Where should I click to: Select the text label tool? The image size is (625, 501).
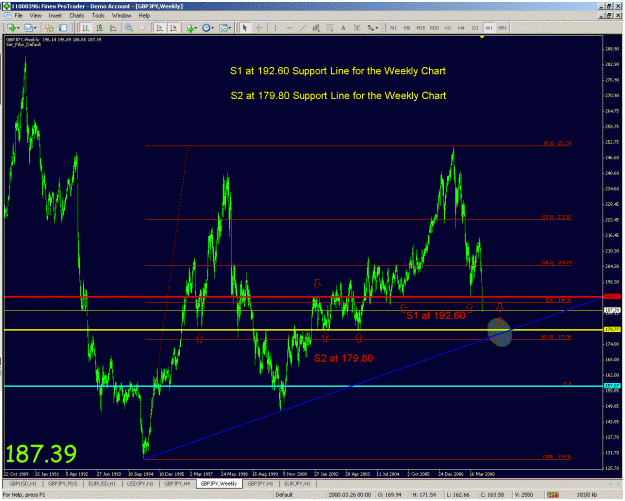tap(357, 28)
